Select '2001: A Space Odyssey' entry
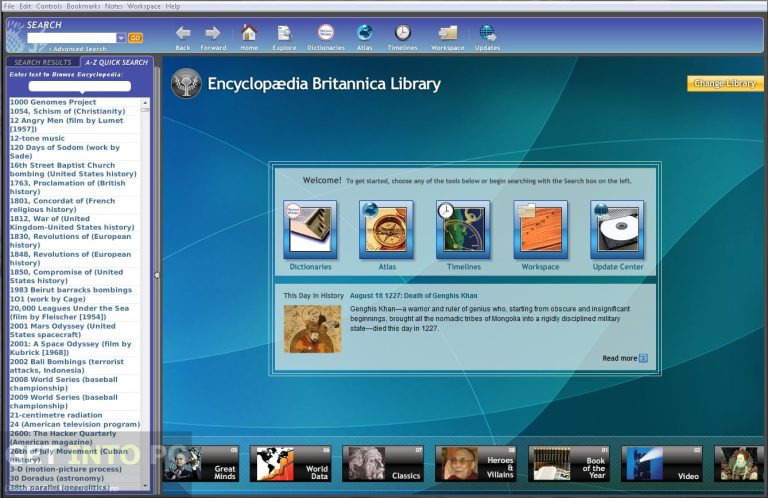 coord(74,348)
